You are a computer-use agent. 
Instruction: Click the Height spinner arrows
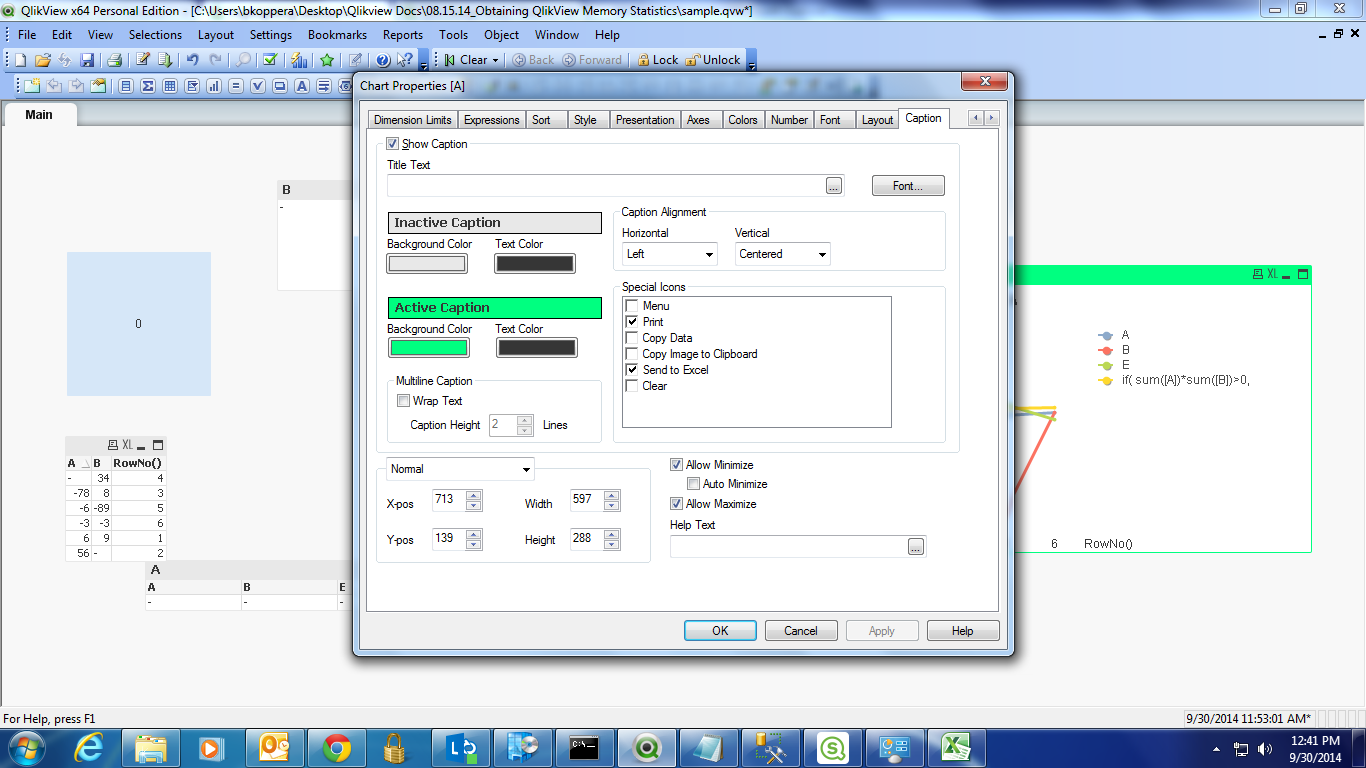tap(612, 539)
